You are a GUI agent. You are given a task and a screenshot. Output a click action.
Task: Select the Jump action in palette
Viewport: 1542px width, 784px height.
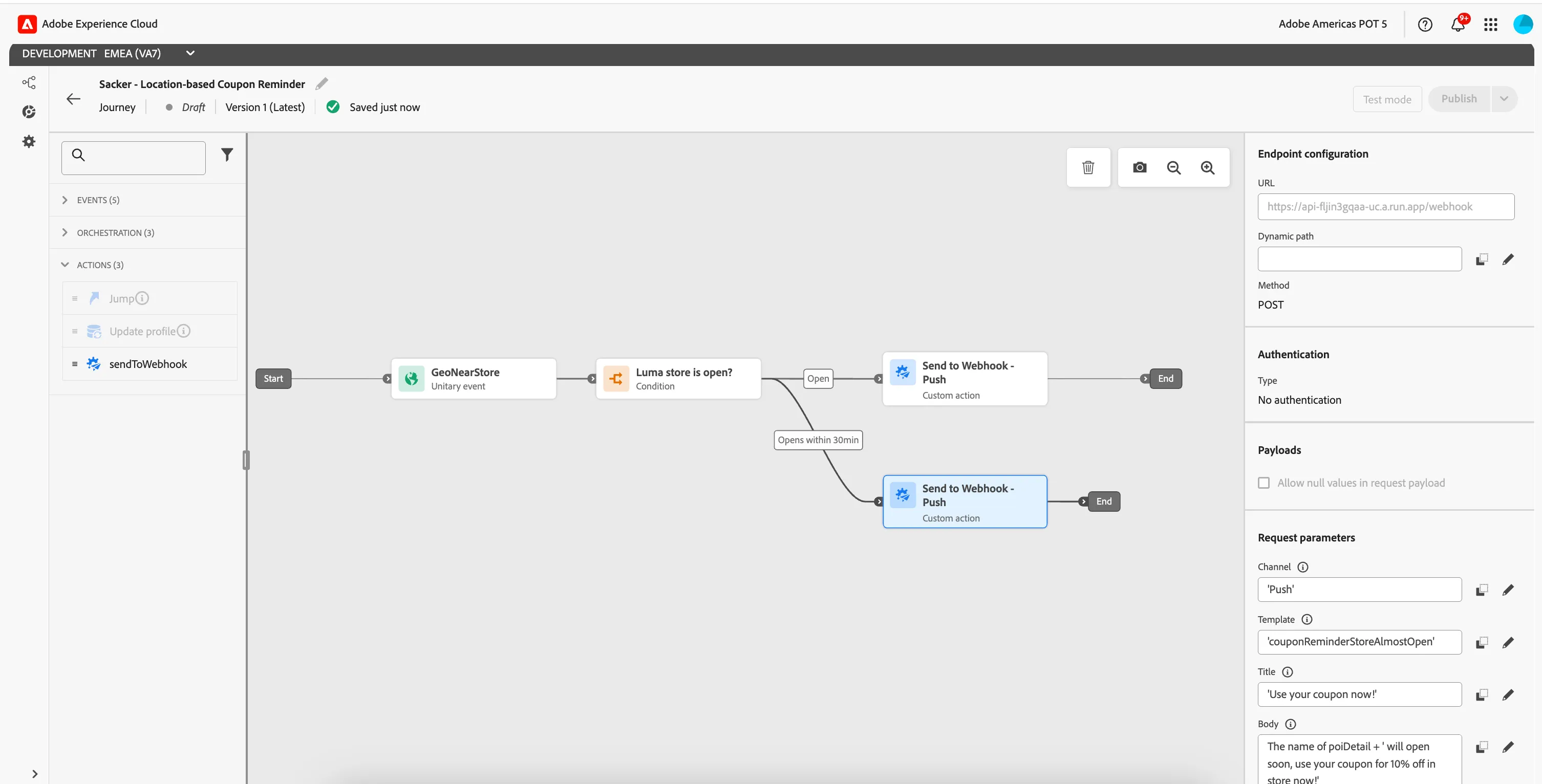point(149,298)
